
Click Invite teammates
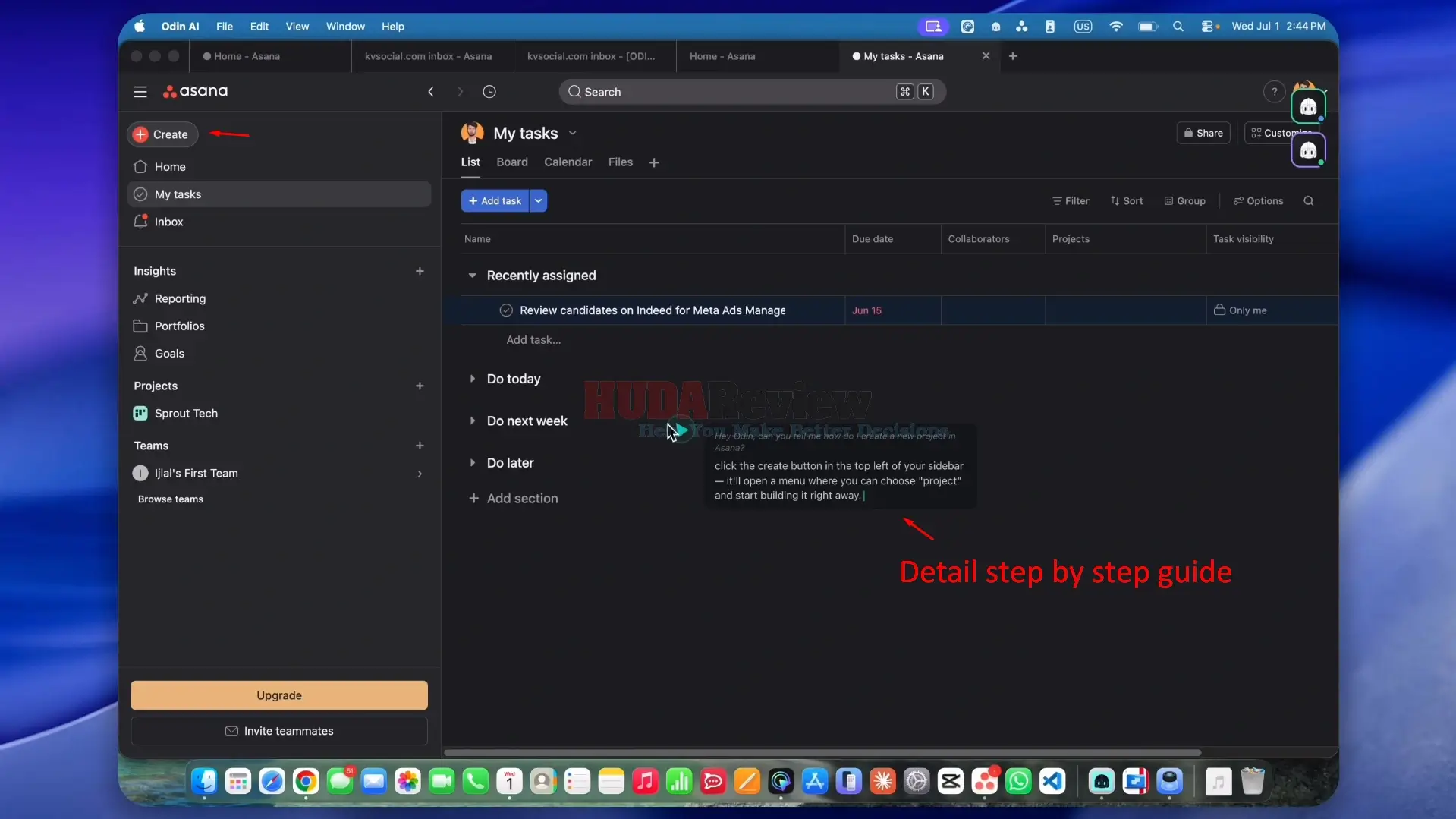pos(279,731)
